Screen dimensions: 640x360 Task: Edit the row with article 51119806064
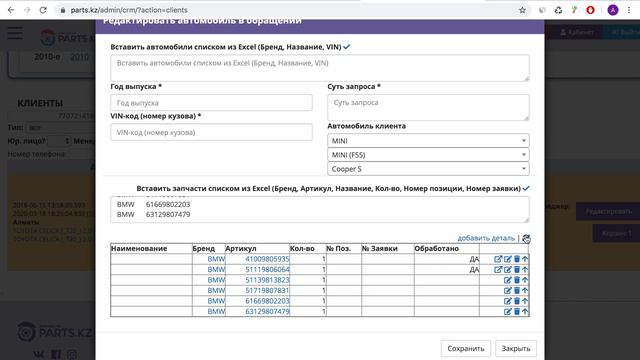coord(507,270)
